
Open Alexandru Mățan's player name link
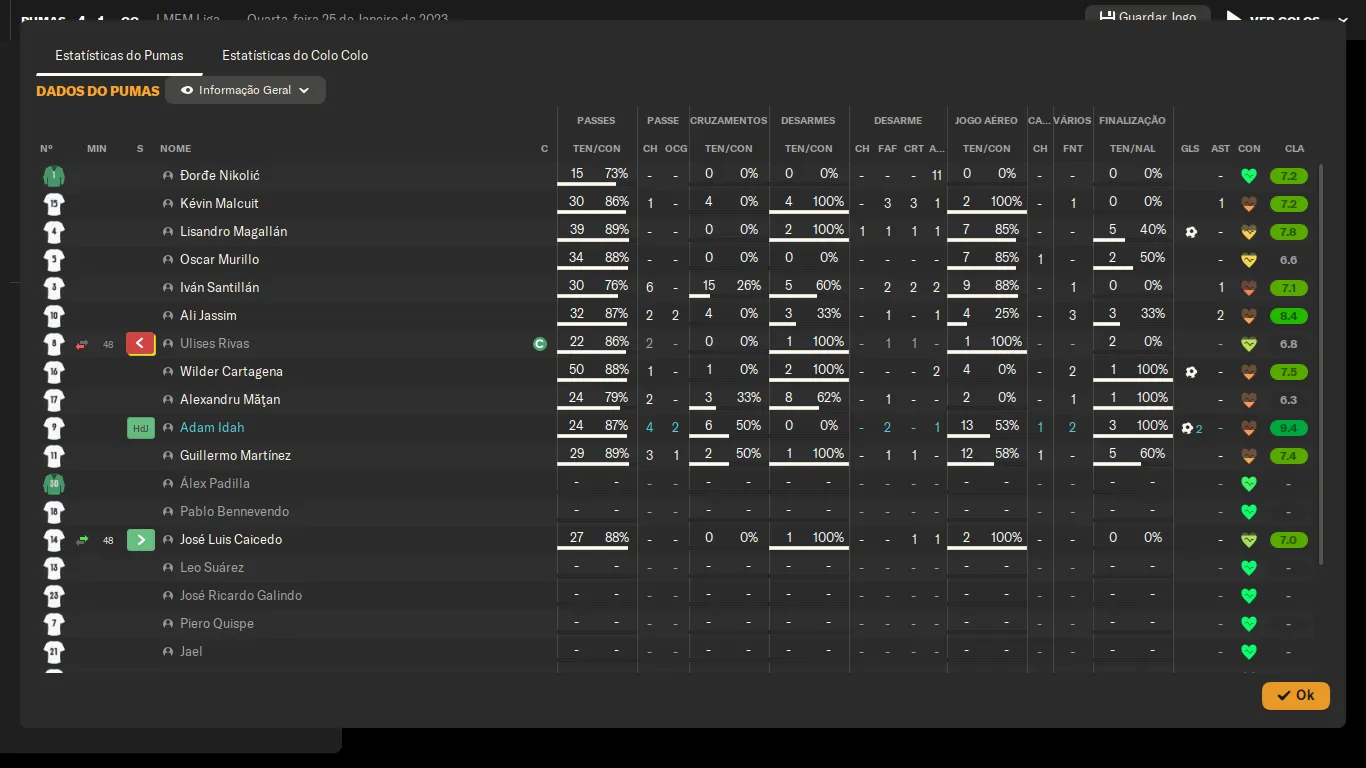point(230,400)
